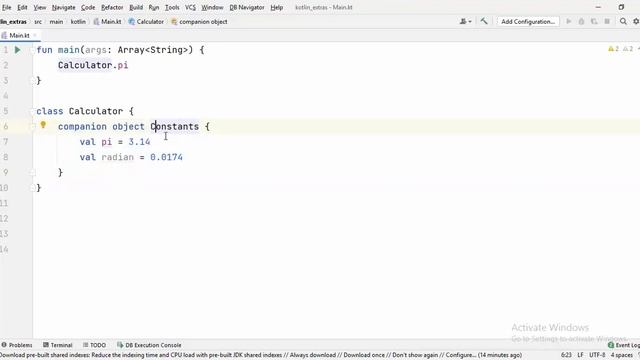Click the warnings indicator in editor corner

pos(620,49)
